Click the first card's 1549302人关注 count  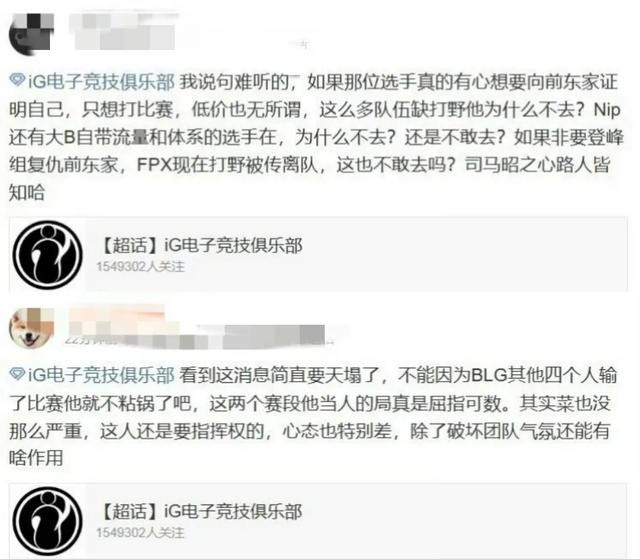tap(140, 267)
